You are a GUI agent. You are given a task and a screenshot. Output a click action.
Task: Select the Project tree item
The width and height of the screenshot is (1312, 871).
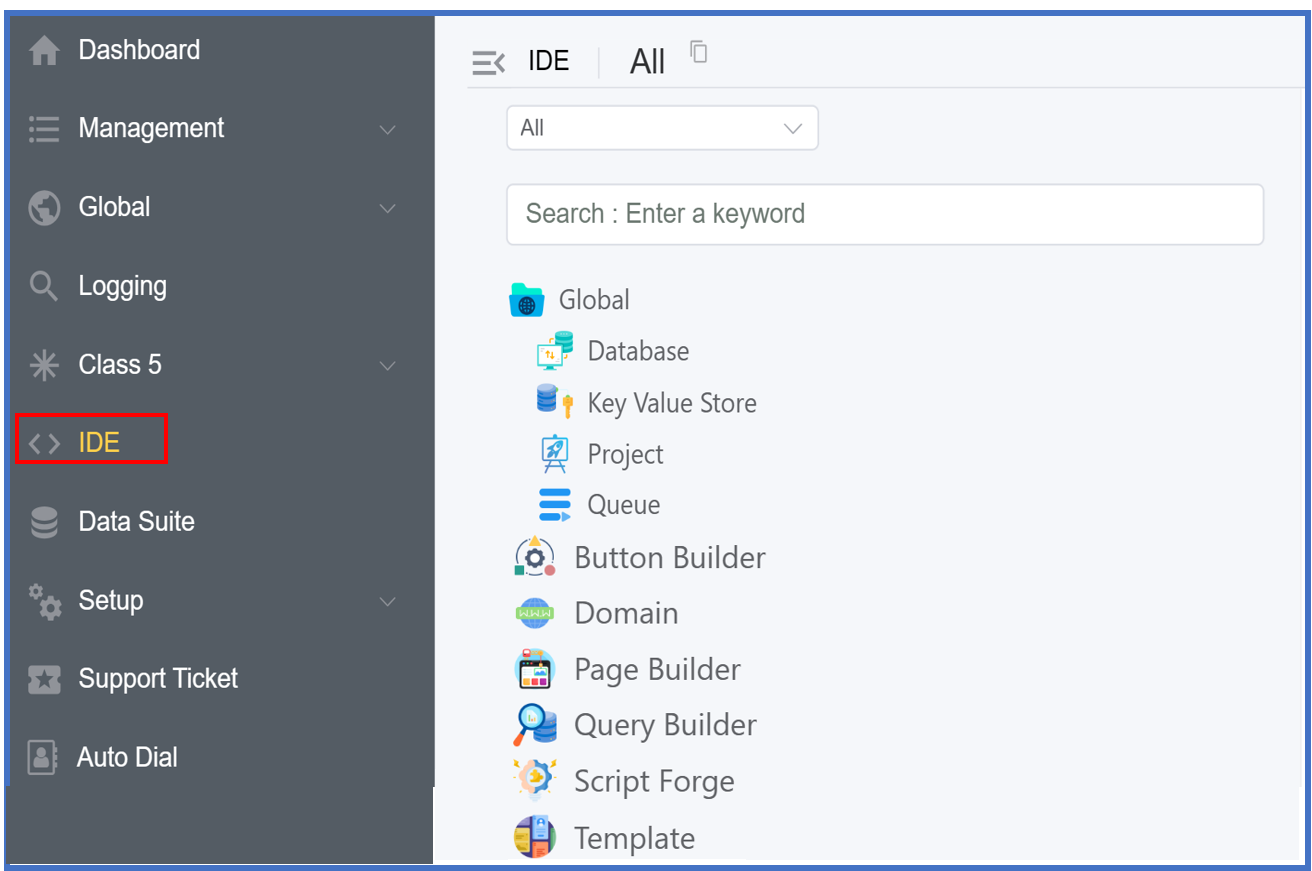click(625, 454)
